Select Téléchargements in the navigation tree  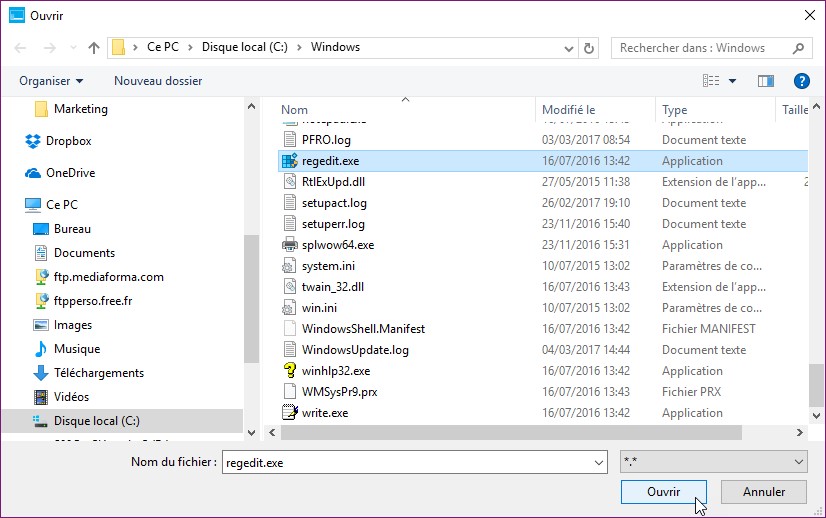98,373
